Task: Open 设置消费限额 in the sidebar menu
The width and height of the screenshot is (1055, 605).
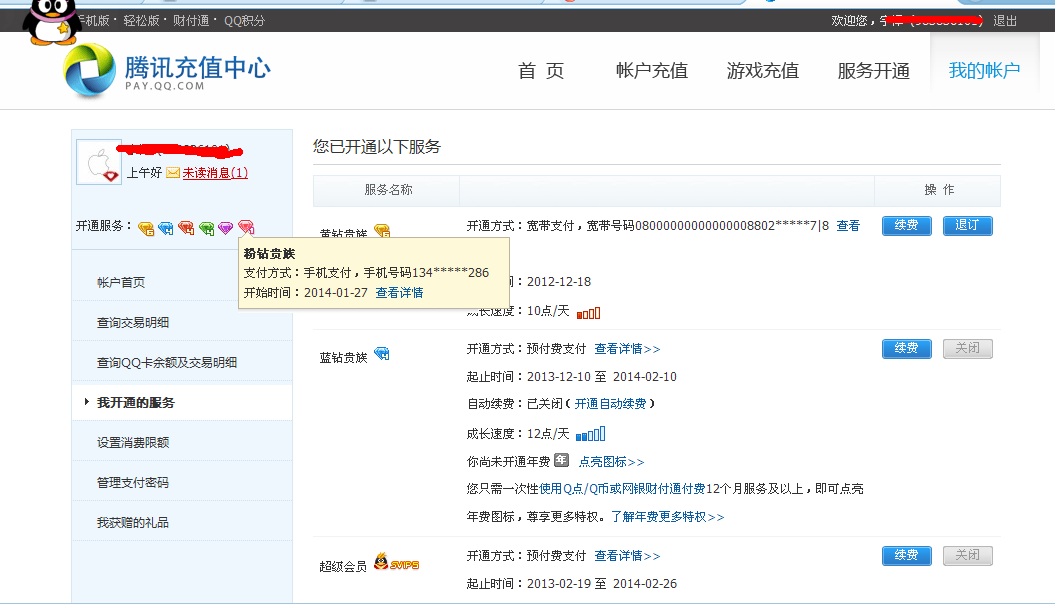Action: click(133, 443)
